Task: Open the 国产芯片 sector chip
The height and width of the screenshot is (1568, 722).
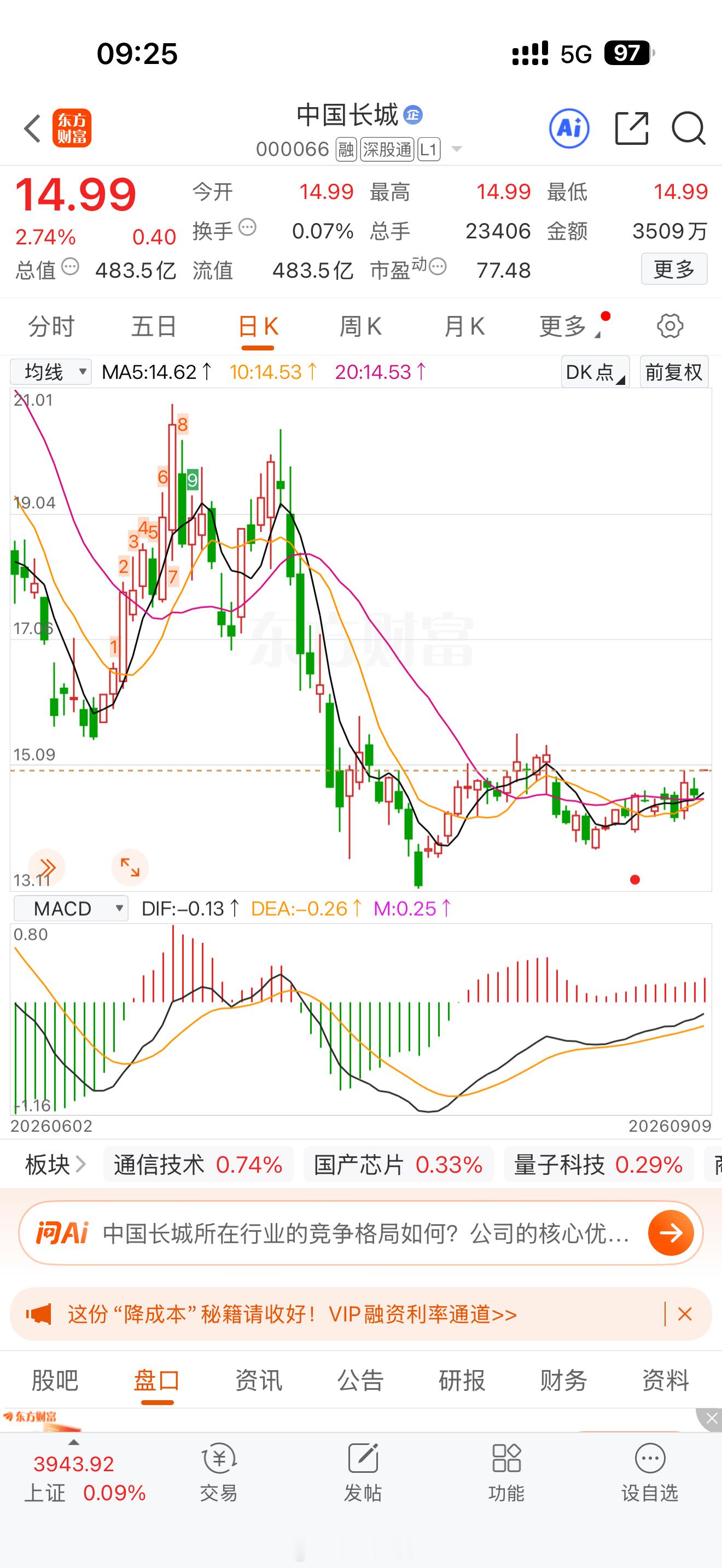Action: tap(398, 1165)
